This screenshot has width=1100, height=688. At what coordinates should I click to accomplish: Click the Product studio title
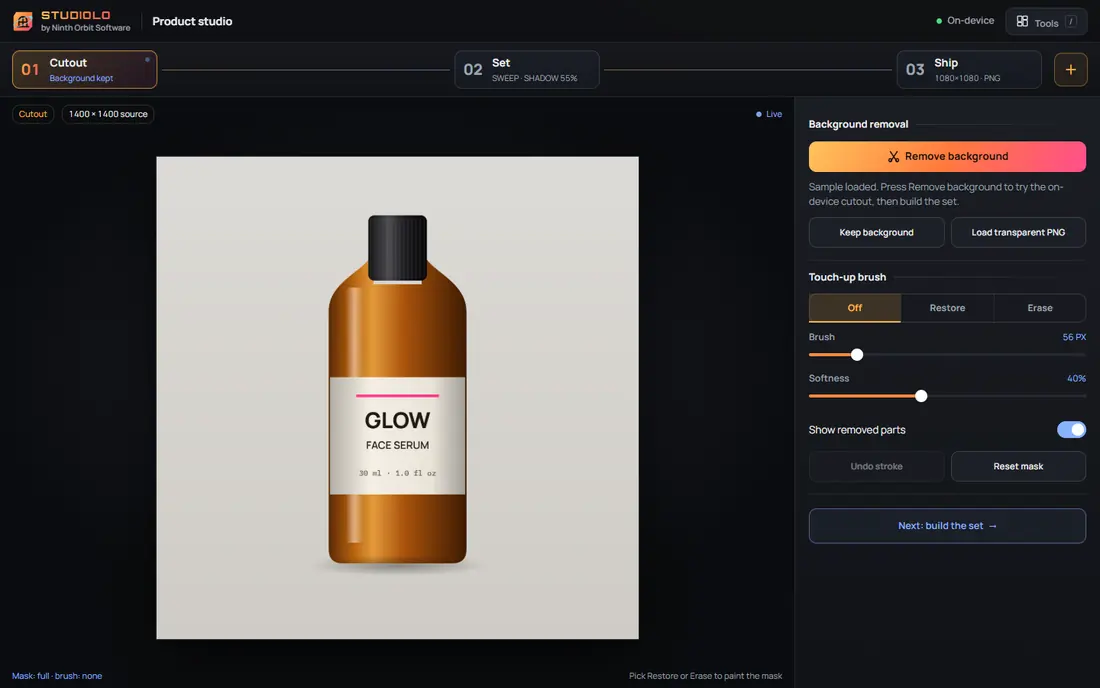pos(192,22)
